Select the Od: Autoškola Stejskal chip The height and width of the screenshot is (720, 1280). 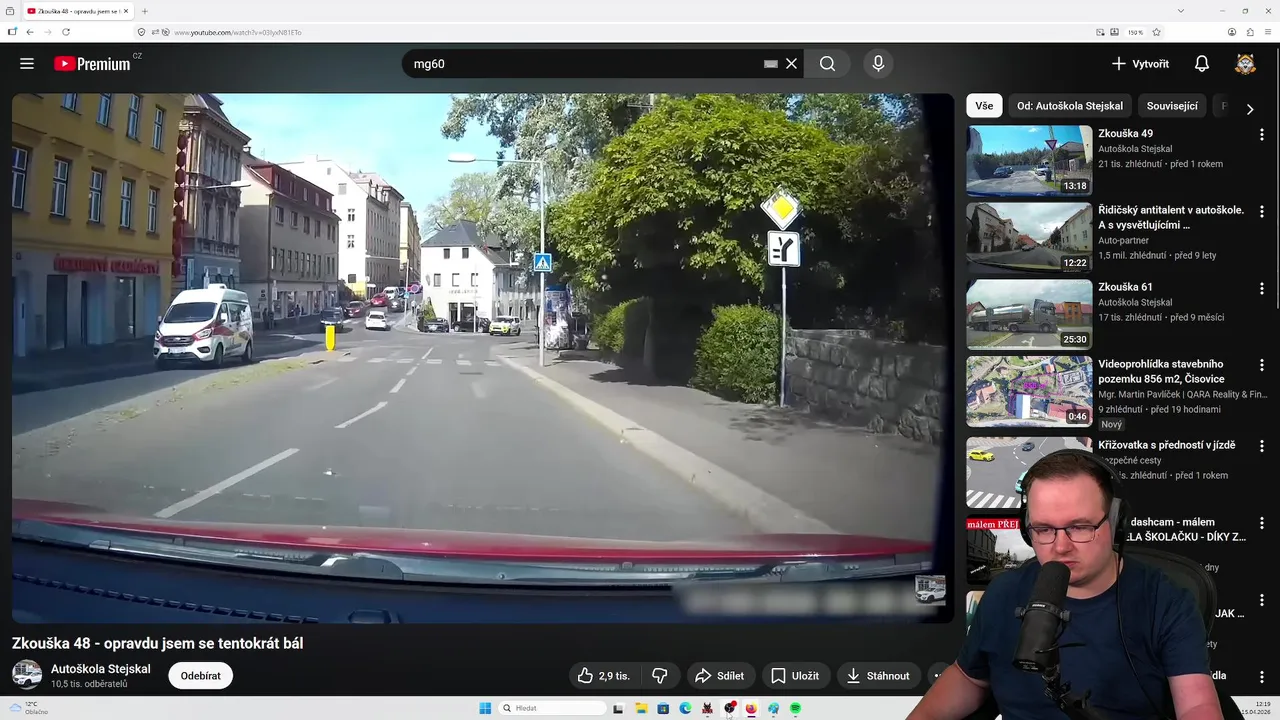(1069, 105)
